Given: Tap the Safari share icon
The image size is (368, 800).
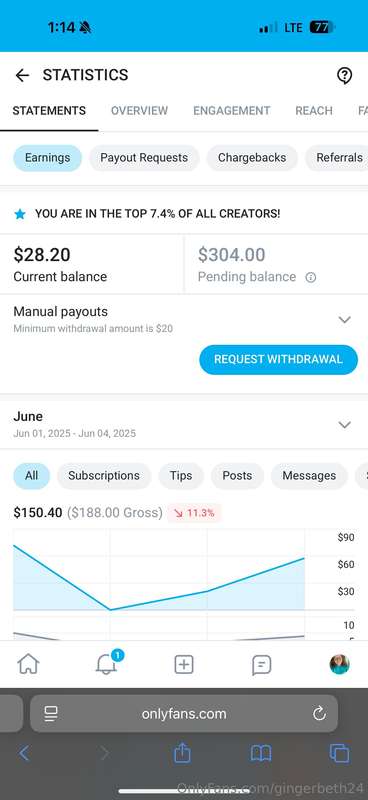Looking at the screenshot, I should pos(182,752).
